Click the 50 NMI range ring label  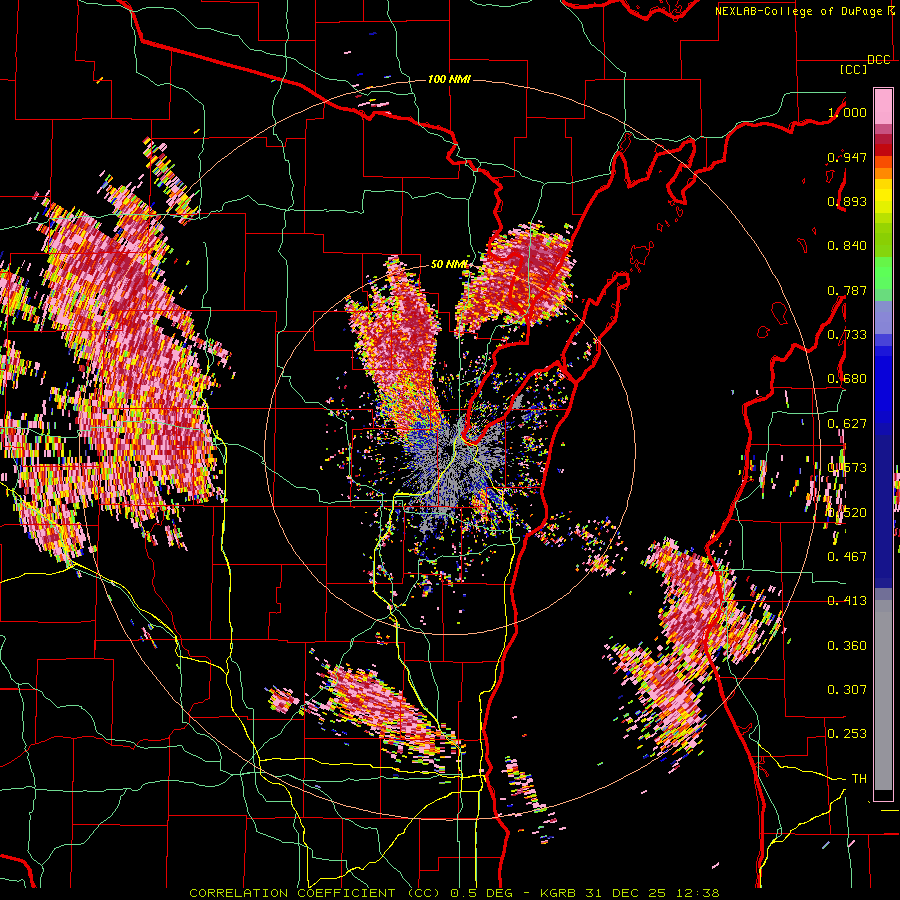click(449, 265)
